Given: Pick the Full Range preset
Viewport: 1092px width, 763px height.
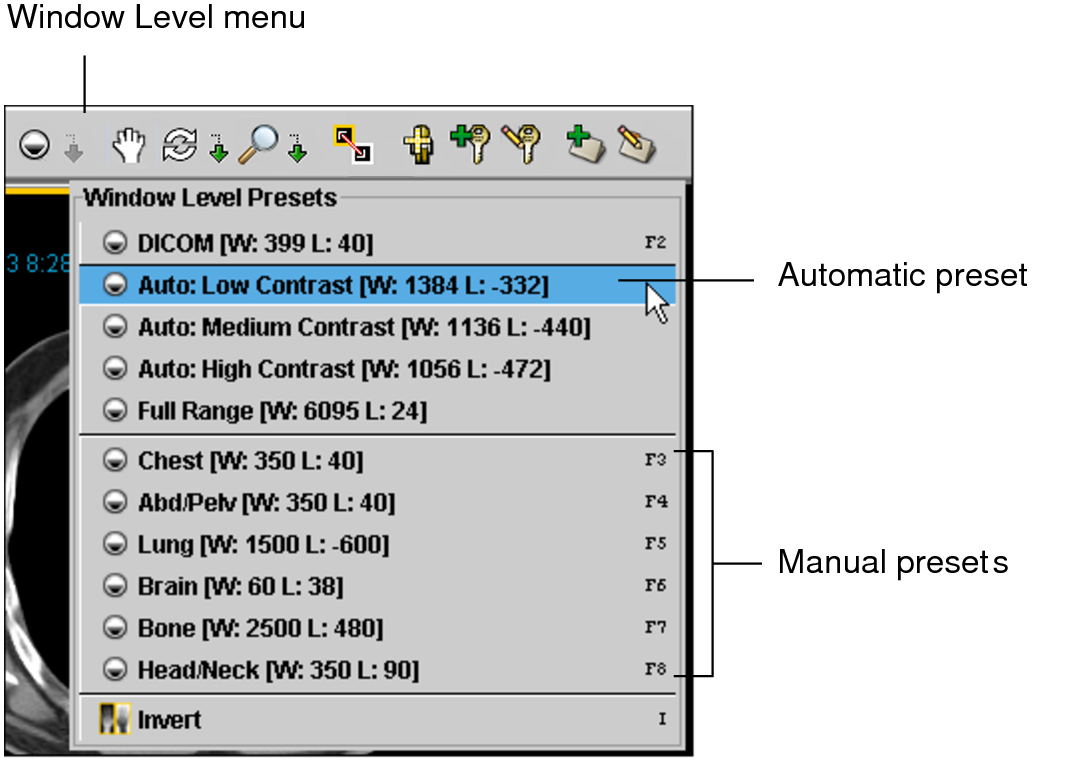Looking at the screenshot, I should 282,411.
